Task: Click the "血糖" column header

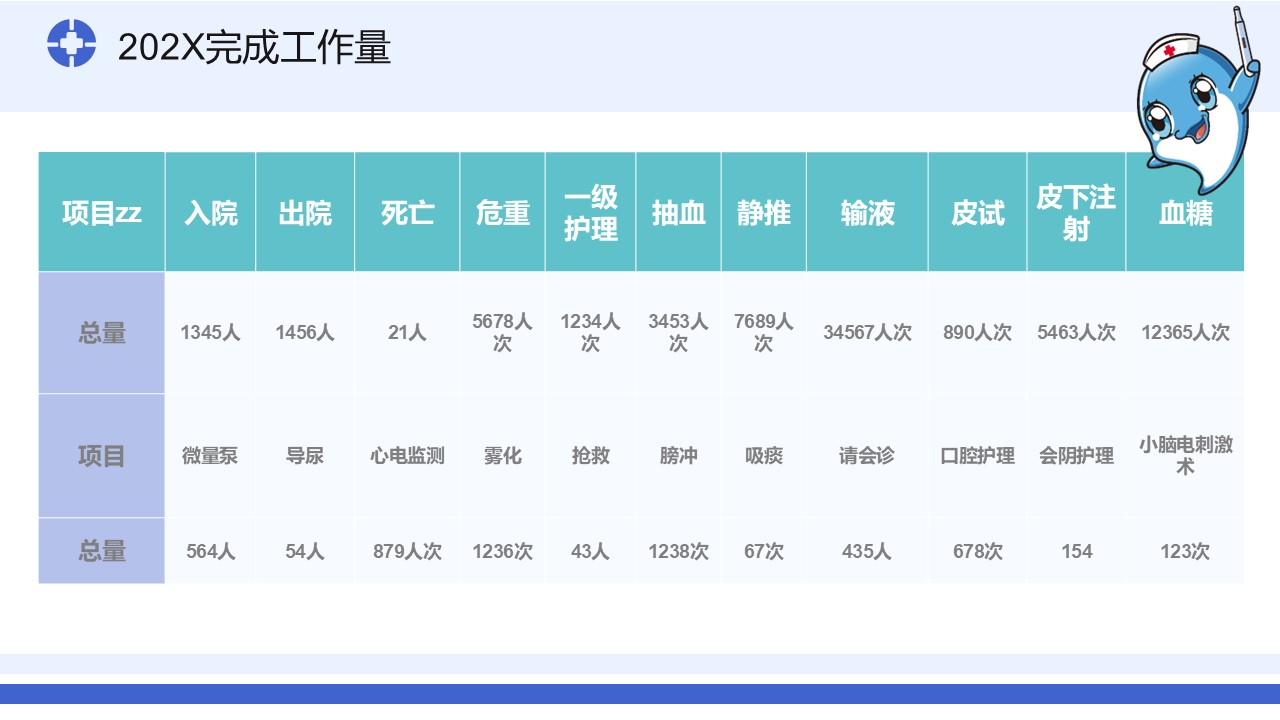Action: [1185, 213]
